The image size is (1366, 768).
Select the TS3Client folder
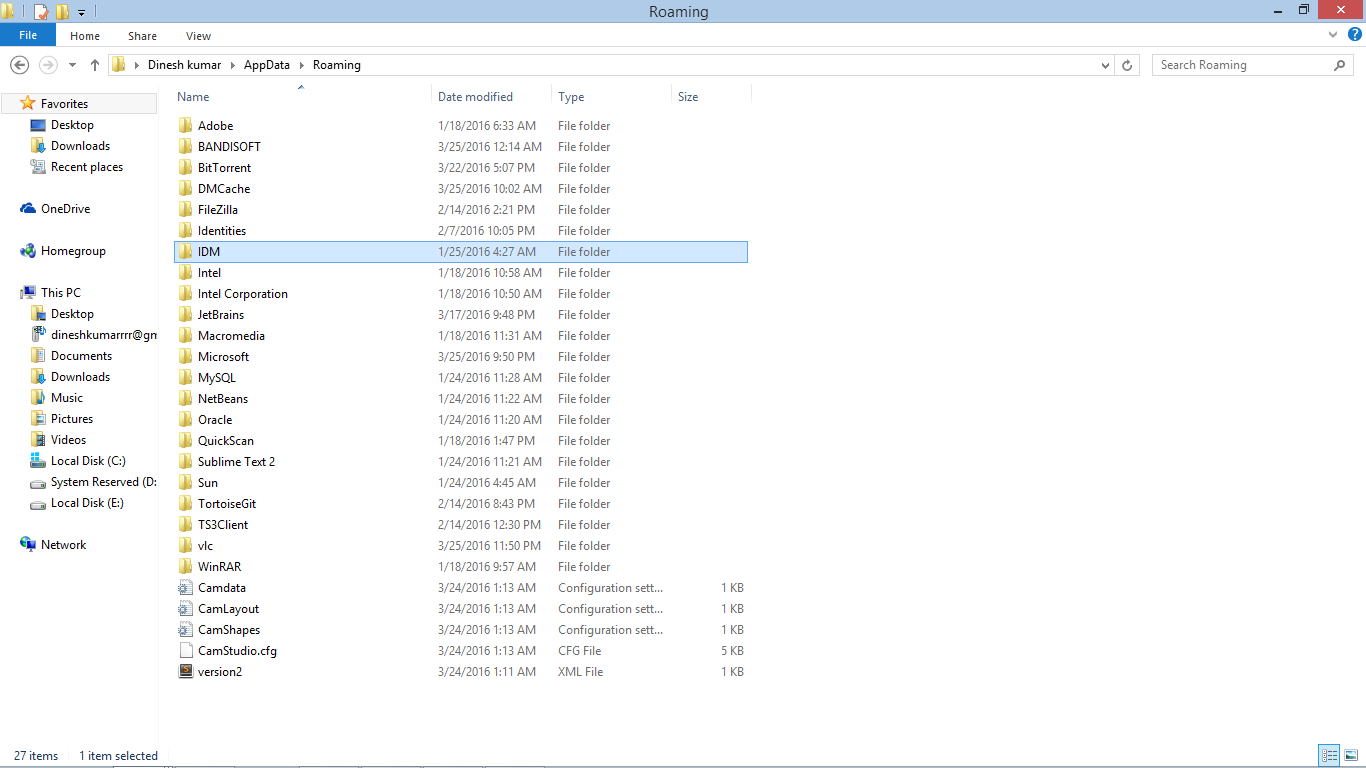[x=223, y=525]
